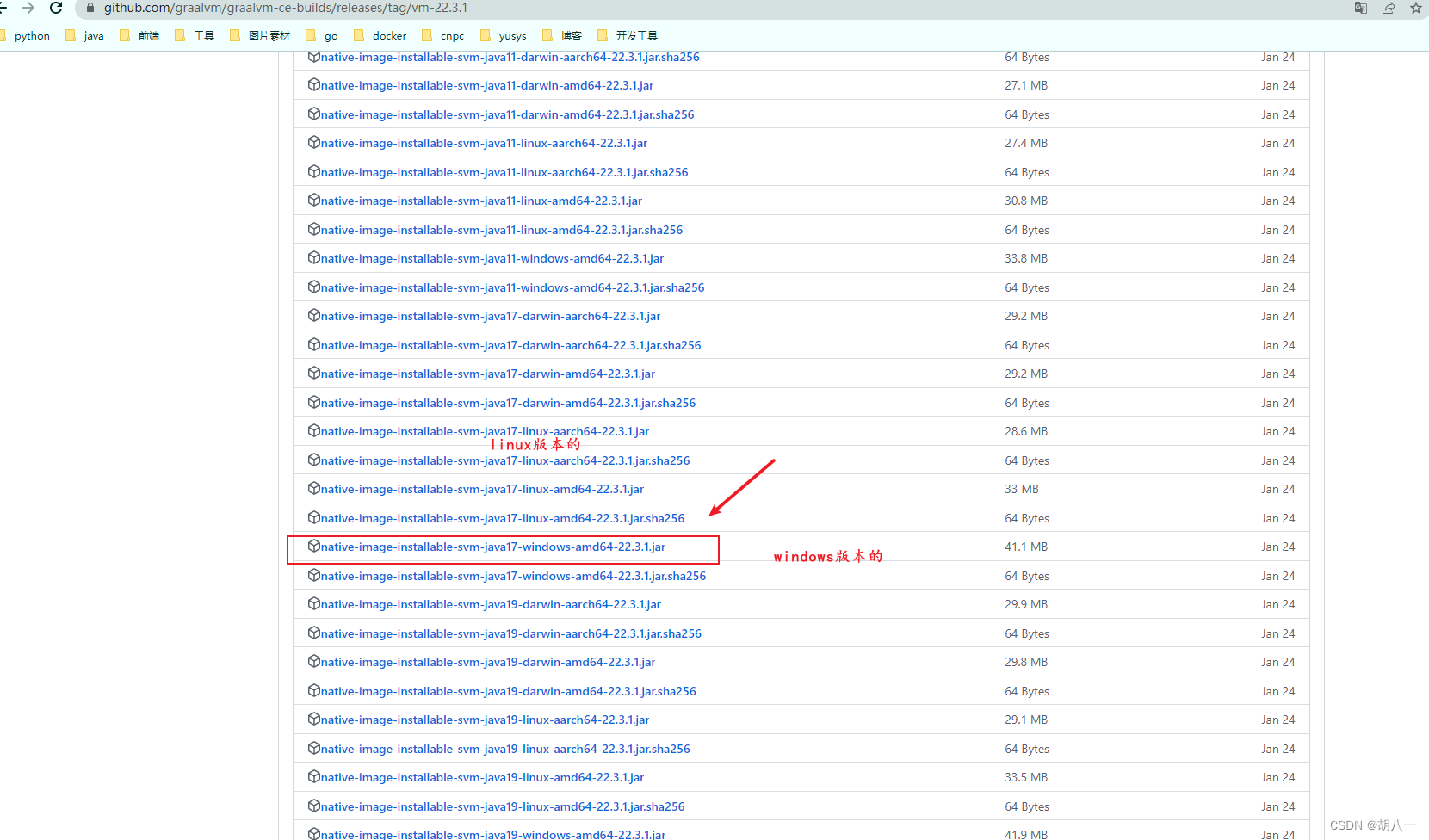Download java17-linux-amd64-22.3.1.jar.sha256 file
The height and width of the screenshot is (840, 1429).
coord(503,518)
